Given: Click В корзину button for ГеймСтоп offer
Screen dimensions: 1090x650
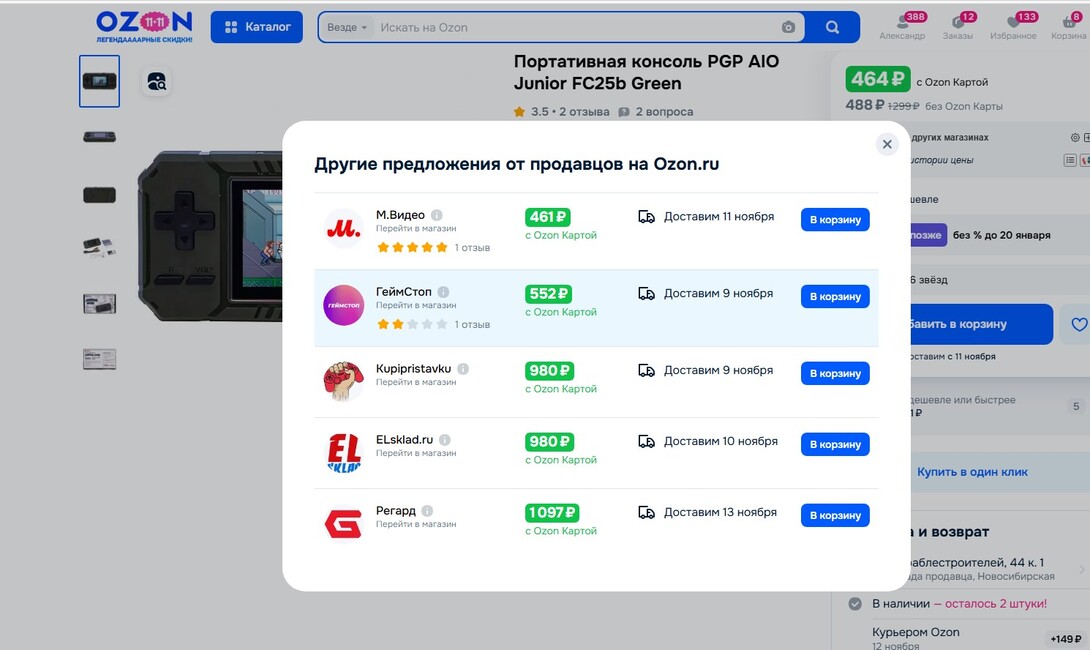Looking at the screenshot, I should point(835,296).
